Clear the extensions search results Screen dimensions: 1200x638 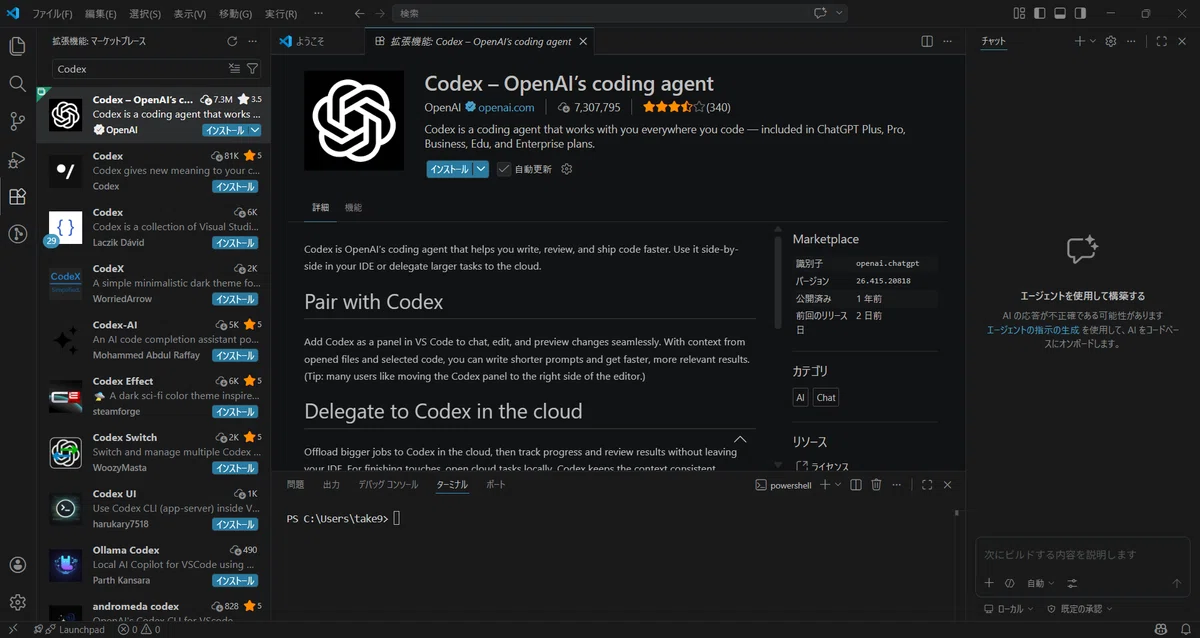click(234, 69)
